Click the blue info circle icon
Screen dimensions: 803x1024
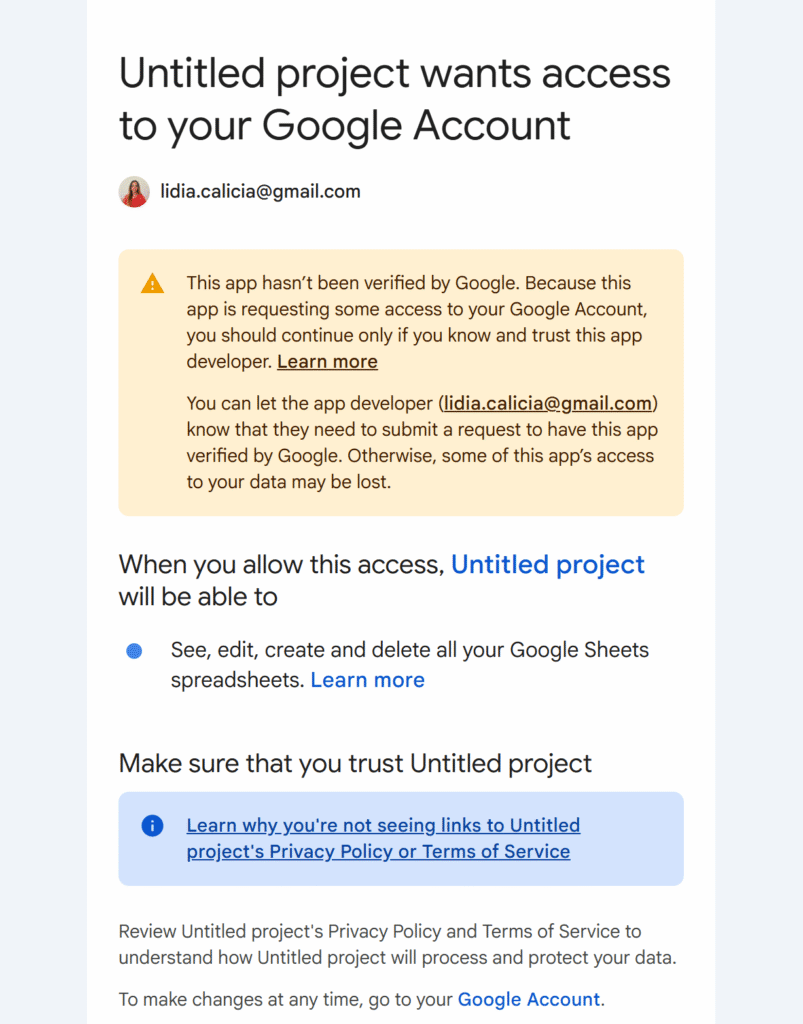pos(152,825)
